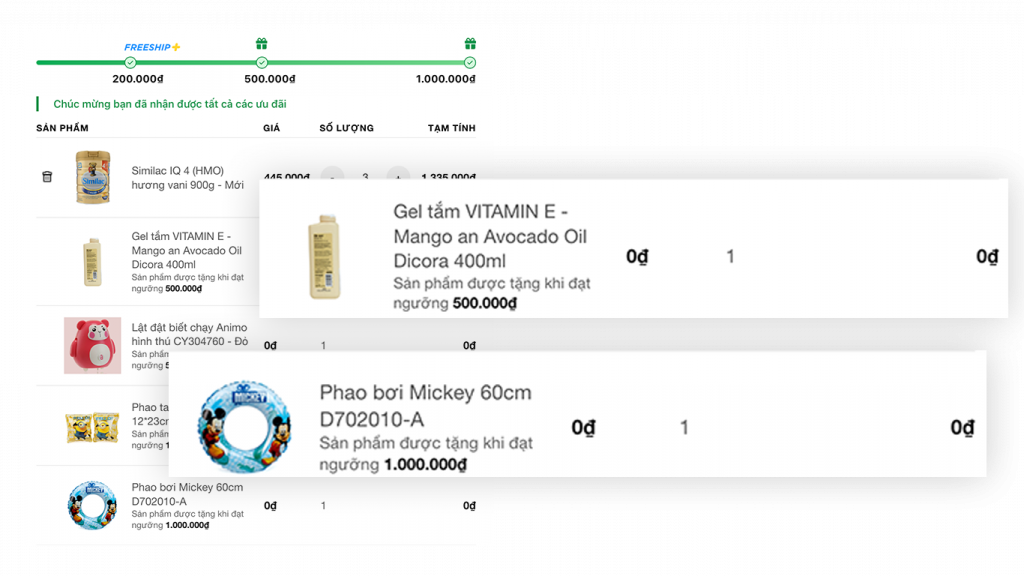Click the 1.000.000đ milestone checkmark circle
The height and width of the screenshot is (576, 1024).
[470, 63]
